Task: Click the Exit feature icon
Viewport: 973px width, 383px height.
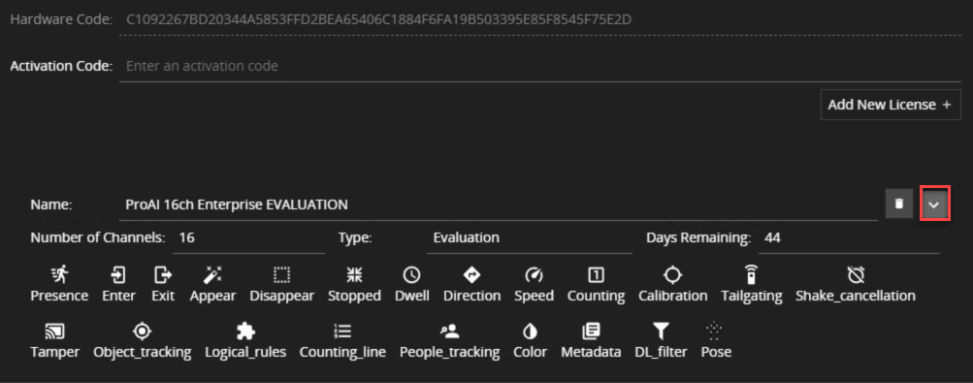Action: (x=163, y=274)
